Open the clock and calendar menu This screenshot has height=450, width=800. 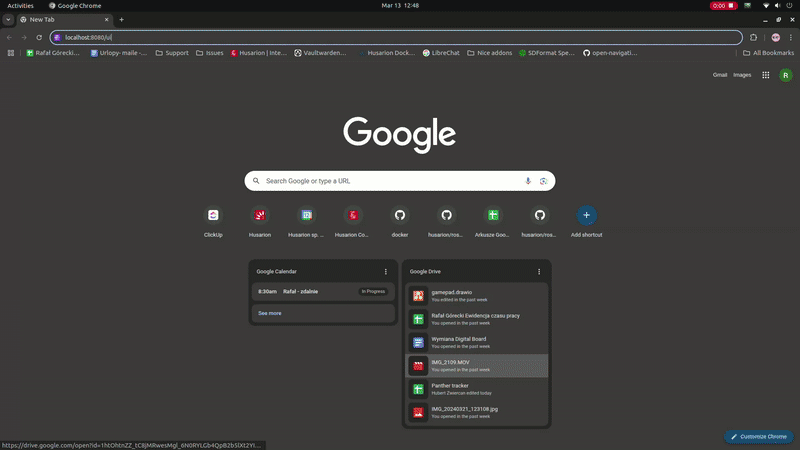pos(400,6)
